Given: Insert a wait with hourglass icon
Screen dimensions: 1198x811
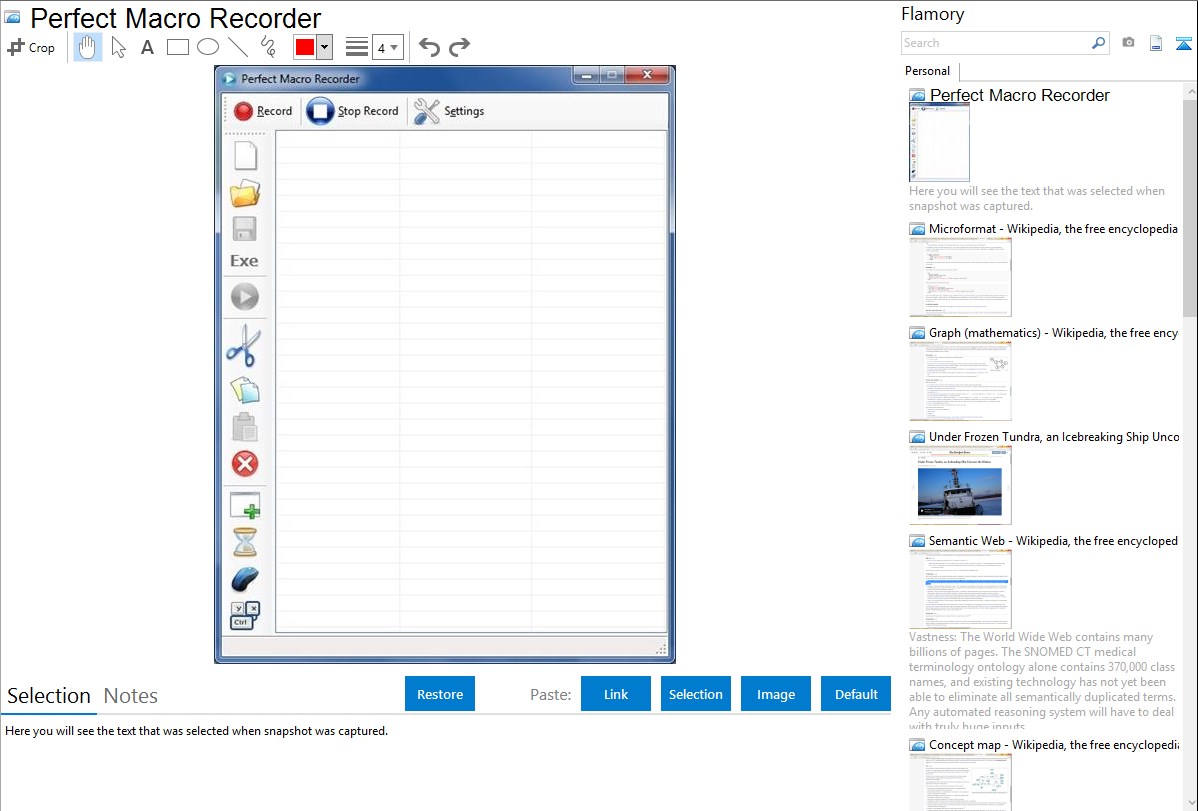Looking at the screenshot, I should point(245,543).
